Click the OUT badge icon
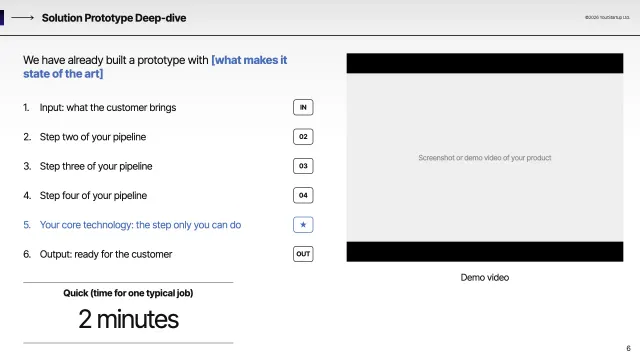Viewport: 640px width, 360px height. [x=303, y=254]
